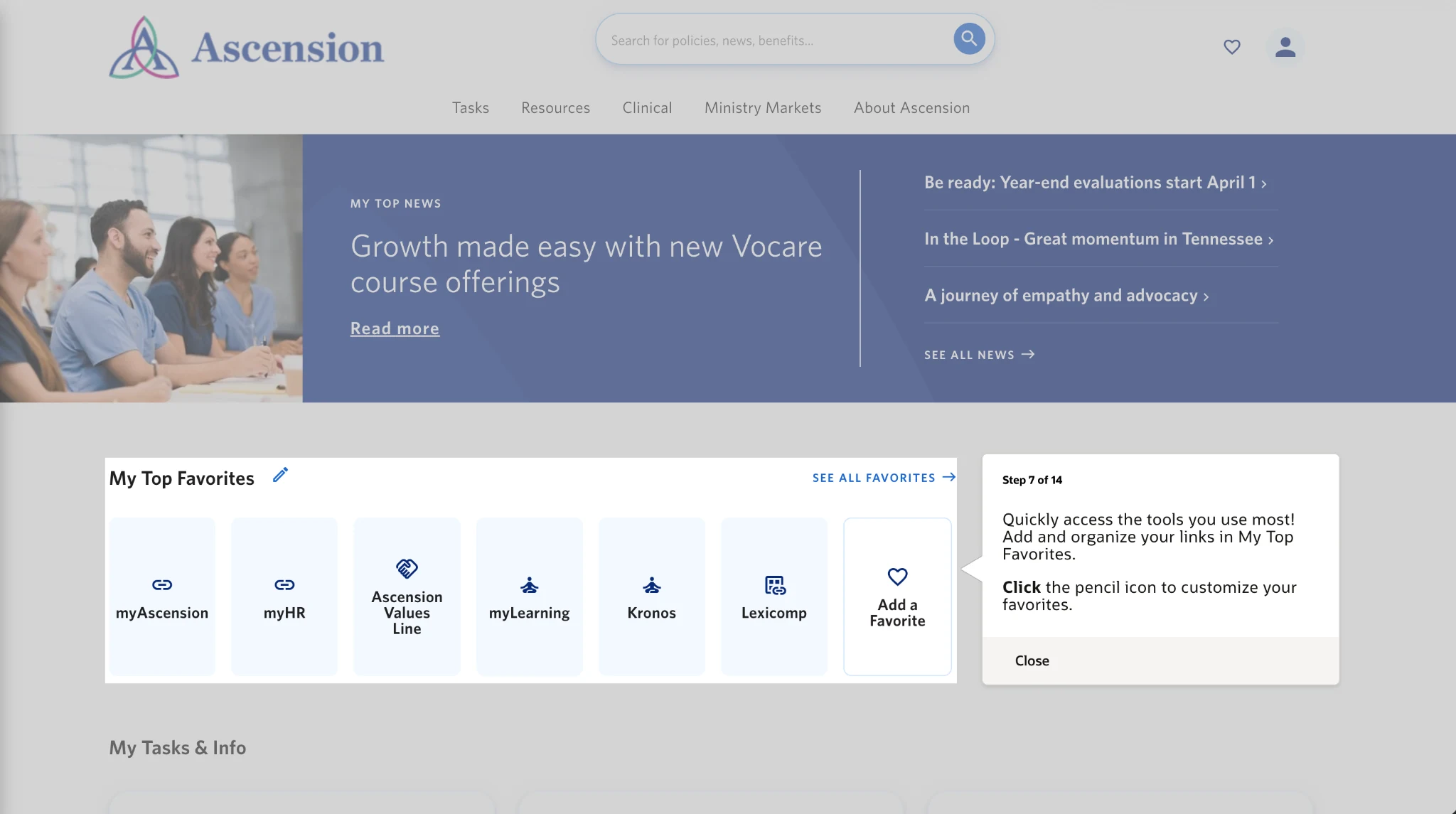Click the nursing classroom banner photo
The image size is (1456, 814).
point(151,268)
